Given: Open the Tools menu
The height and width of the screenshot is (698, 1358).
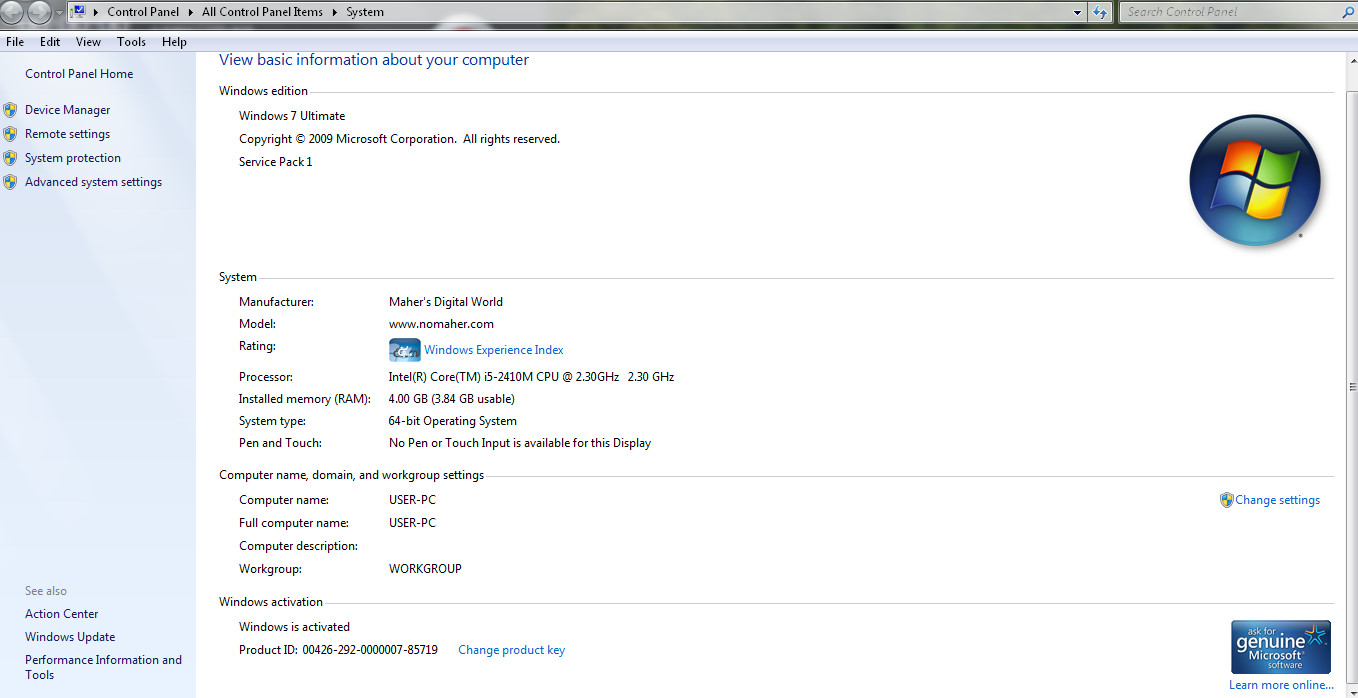Looking at the screenshot, I should coord(131,42).
